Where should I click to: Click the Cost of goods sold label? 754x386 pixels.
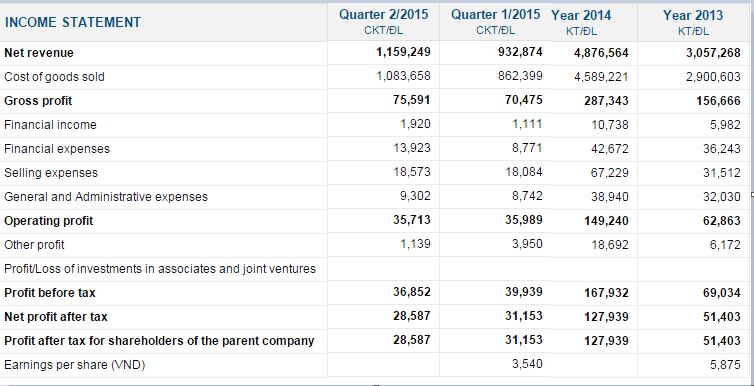click(54, 77)
